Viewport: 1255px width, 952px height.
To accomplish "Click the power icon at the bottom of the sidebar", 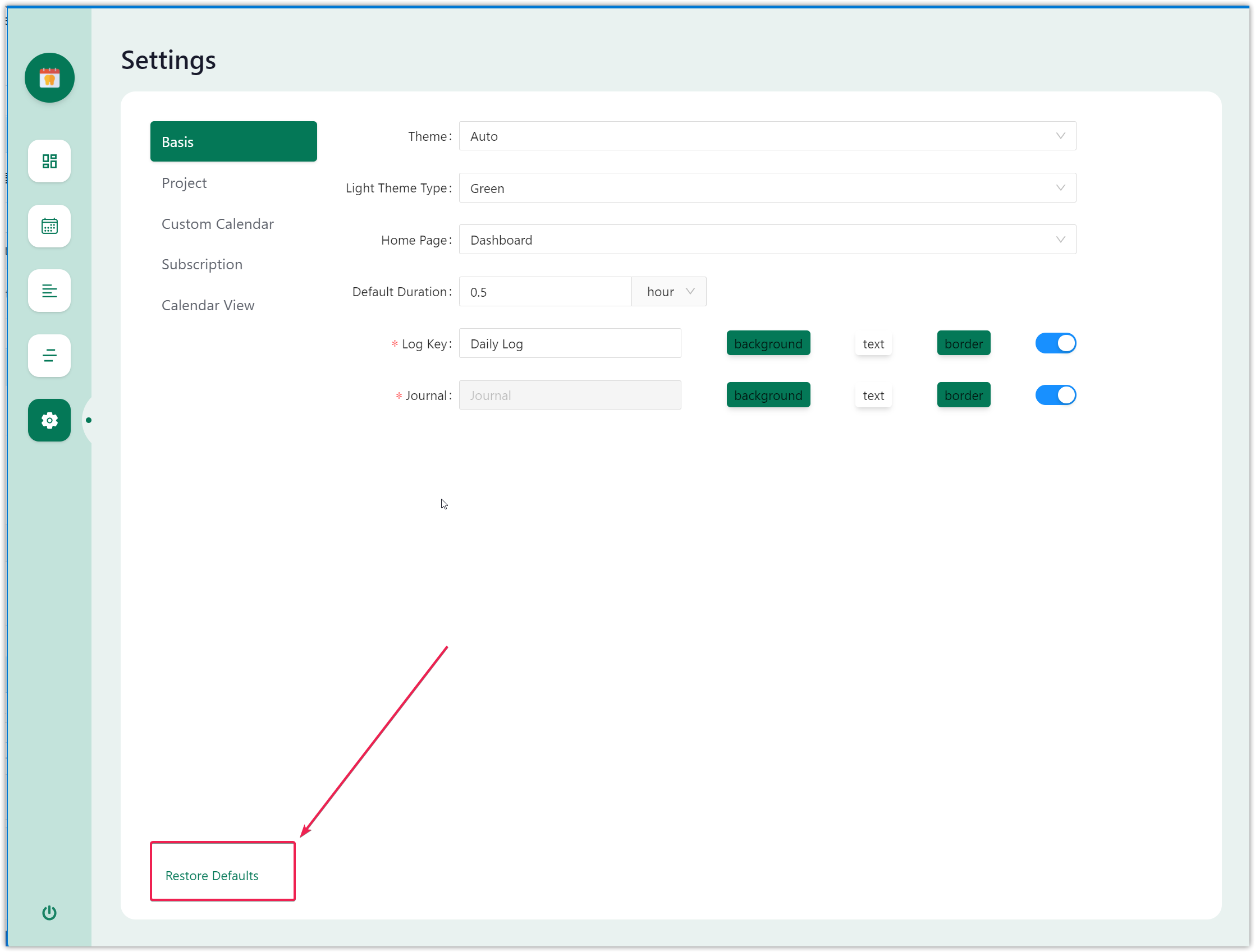I will tap(49, 912).
